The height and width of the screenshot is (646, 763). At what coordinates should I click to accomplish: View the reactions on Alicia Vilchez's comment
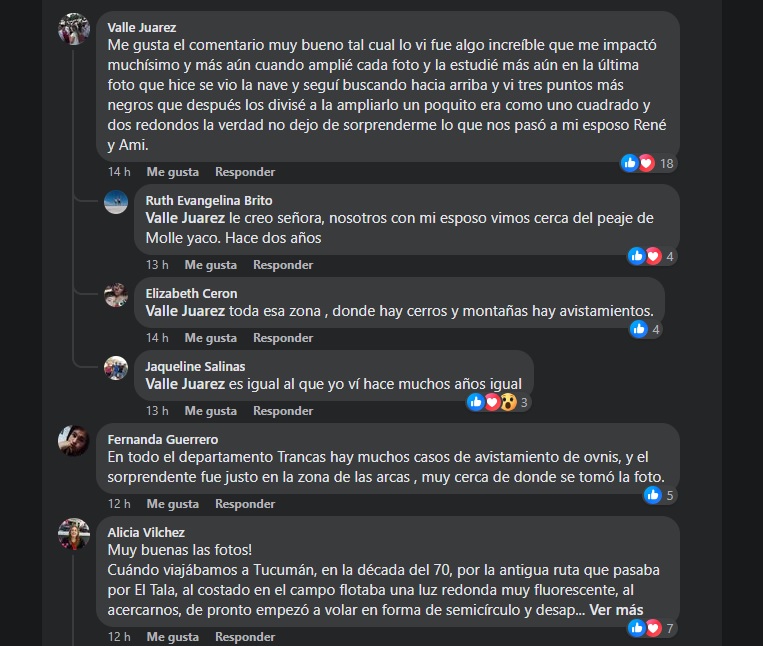[652, 628]
